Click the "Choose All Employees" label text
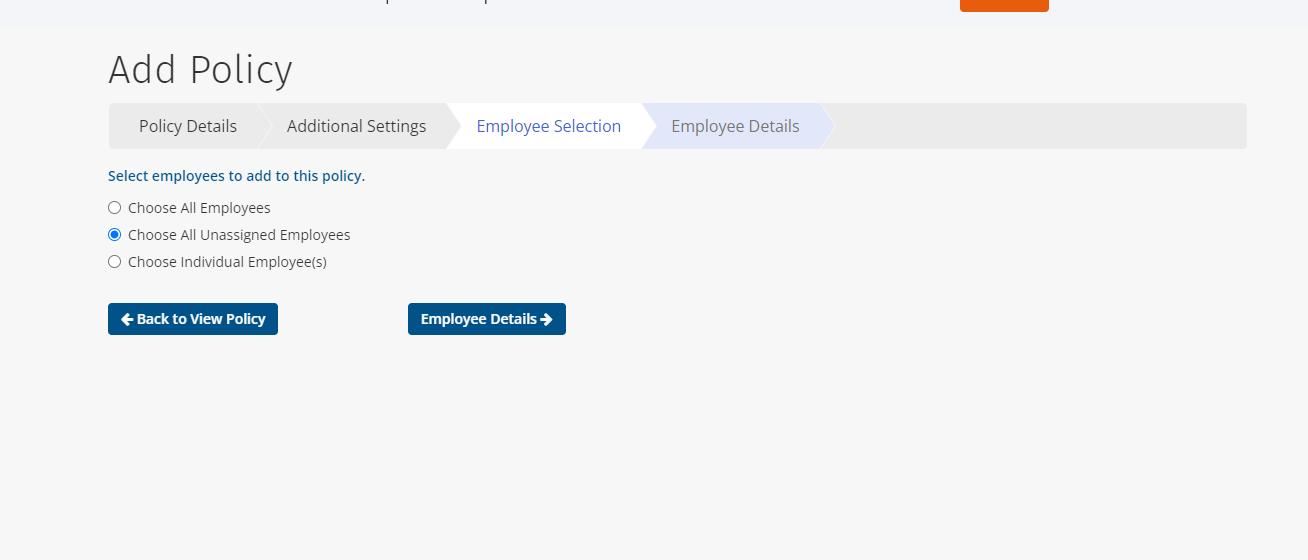 tap(199, 208)
